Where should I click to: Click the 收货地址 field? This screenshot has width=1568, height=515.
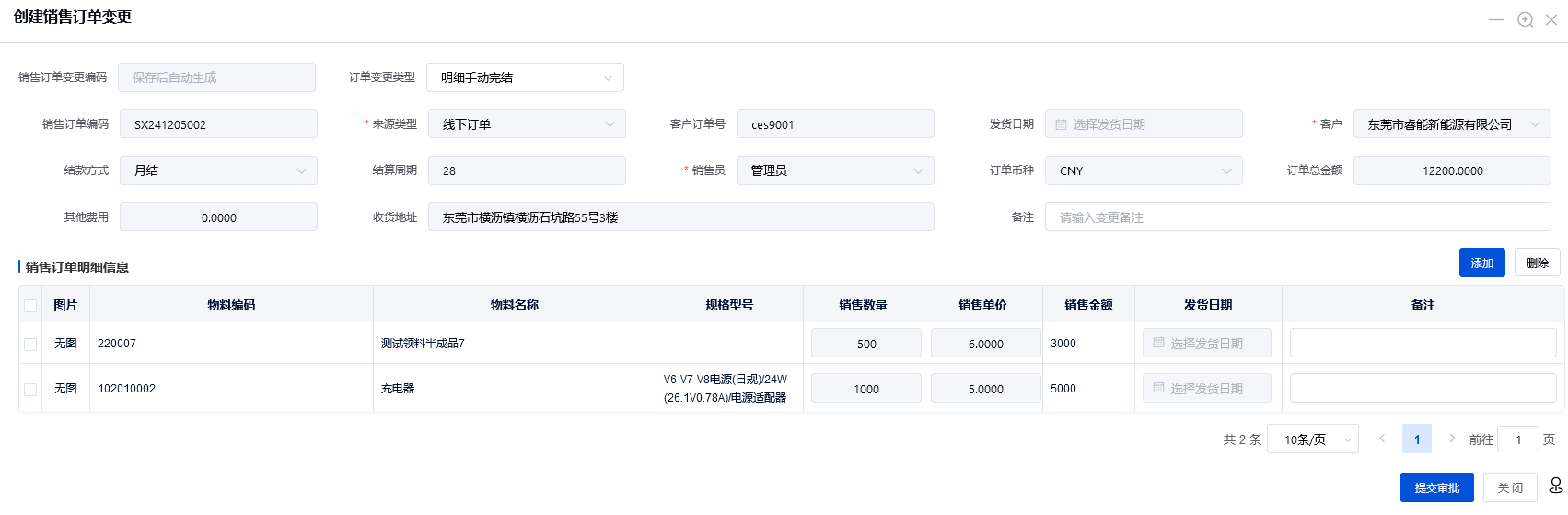pos(681,217)
